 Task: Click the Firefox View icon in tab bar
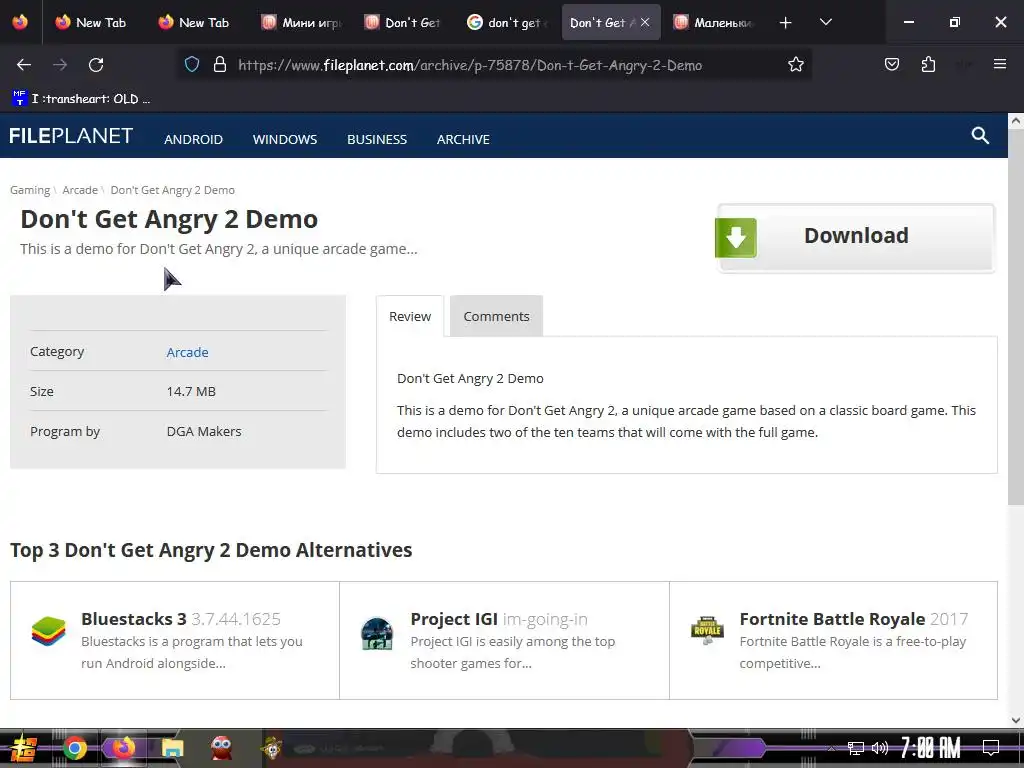[20, 22]
